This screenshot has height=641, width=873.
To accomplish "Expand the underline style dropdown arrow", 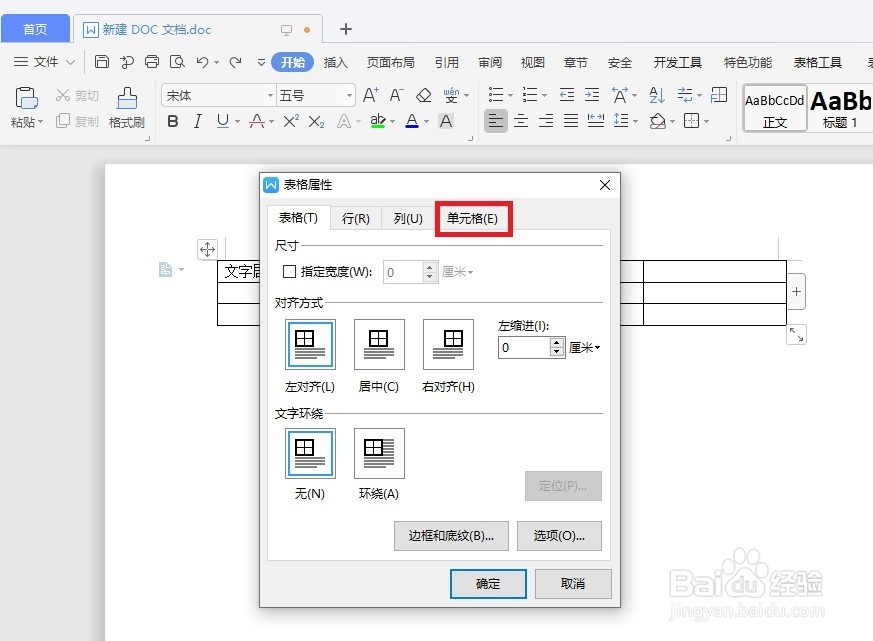I will (238, 120).
